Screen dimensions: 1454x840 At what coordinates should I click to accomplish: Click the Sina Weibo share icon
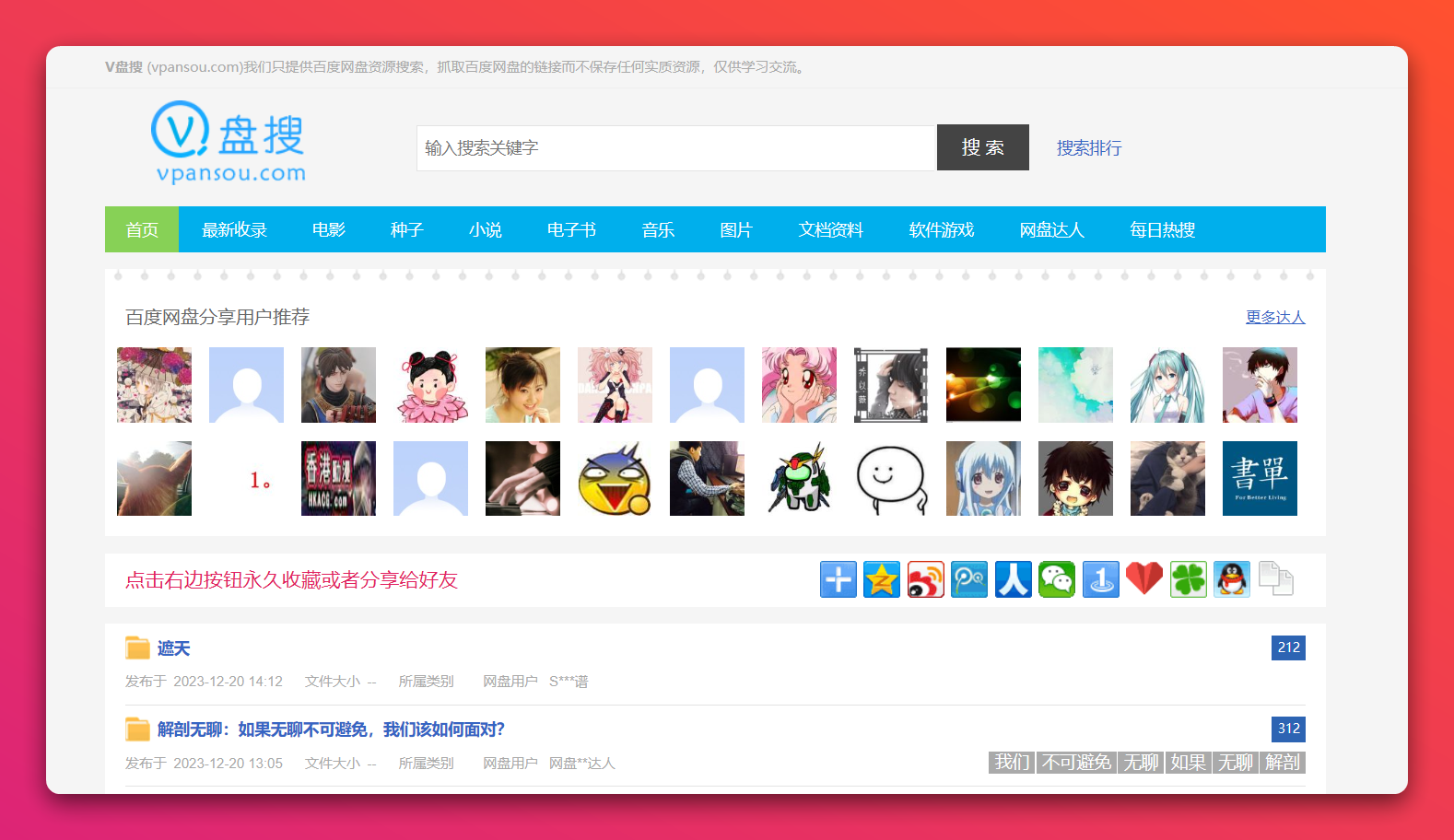[x=925, y=580]
